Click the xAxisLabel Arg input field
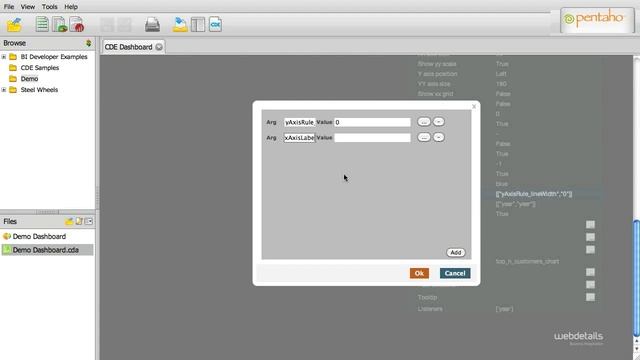Image resolution: width=640 pixels, height=360 pixels. click(x=300, y=138)
